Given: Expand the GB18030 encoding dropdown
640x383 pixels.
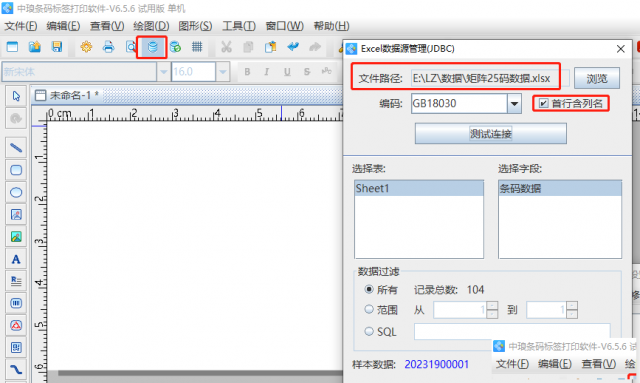Looking at the screenshot, I should click(x=514, y=104).
